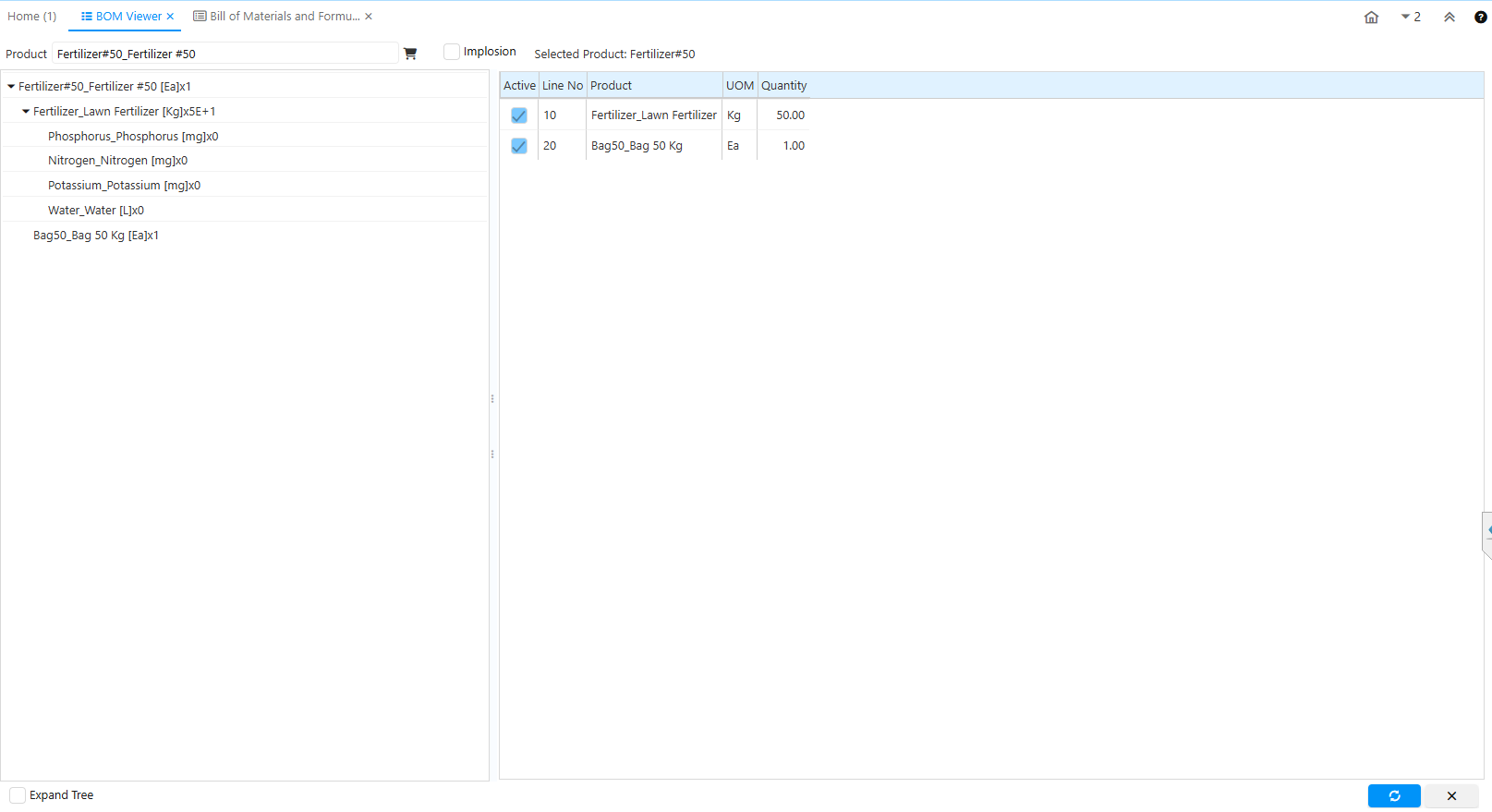Collapse the Fertilizer_Lawn Fertilizer tree node

point(26,112)
